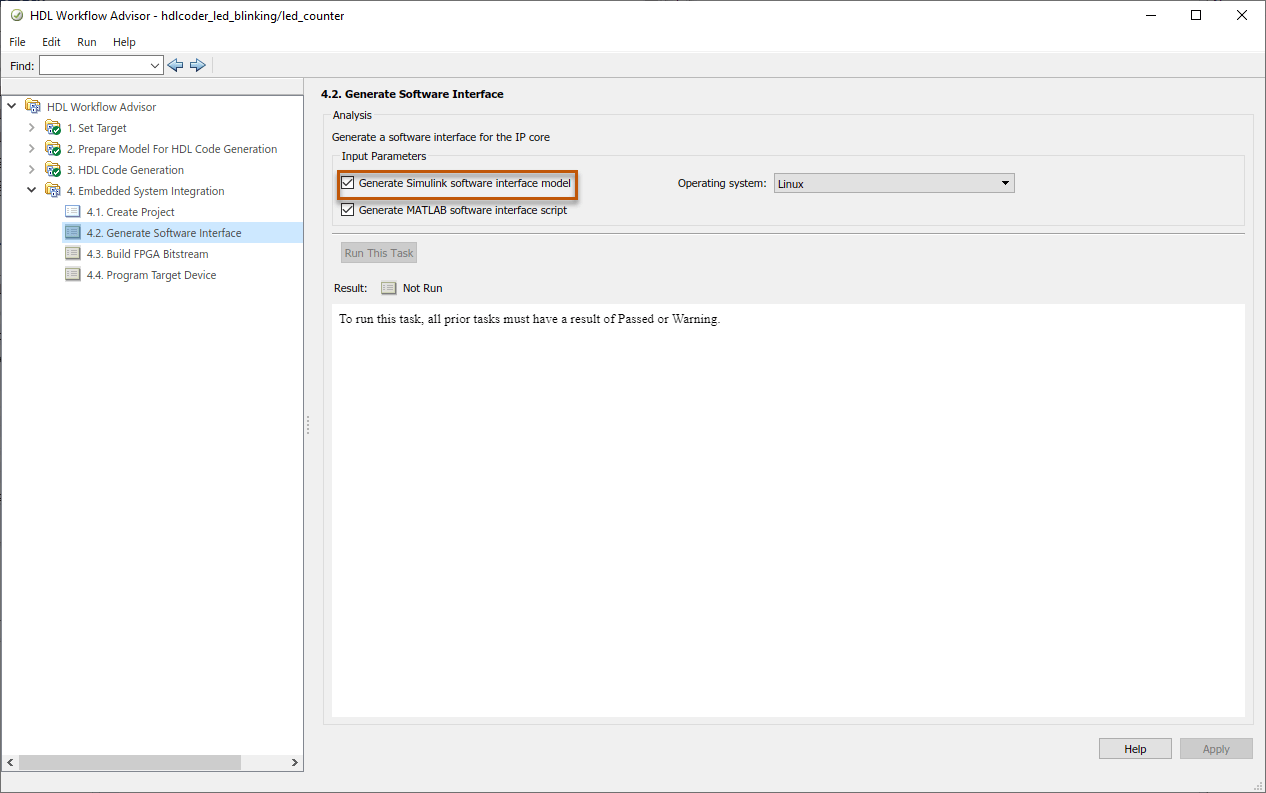The height and width of the screenshot is (793, 1266).
Task: Click the Build FPGA Bitstream task icon
Action: tap(73, 254)
